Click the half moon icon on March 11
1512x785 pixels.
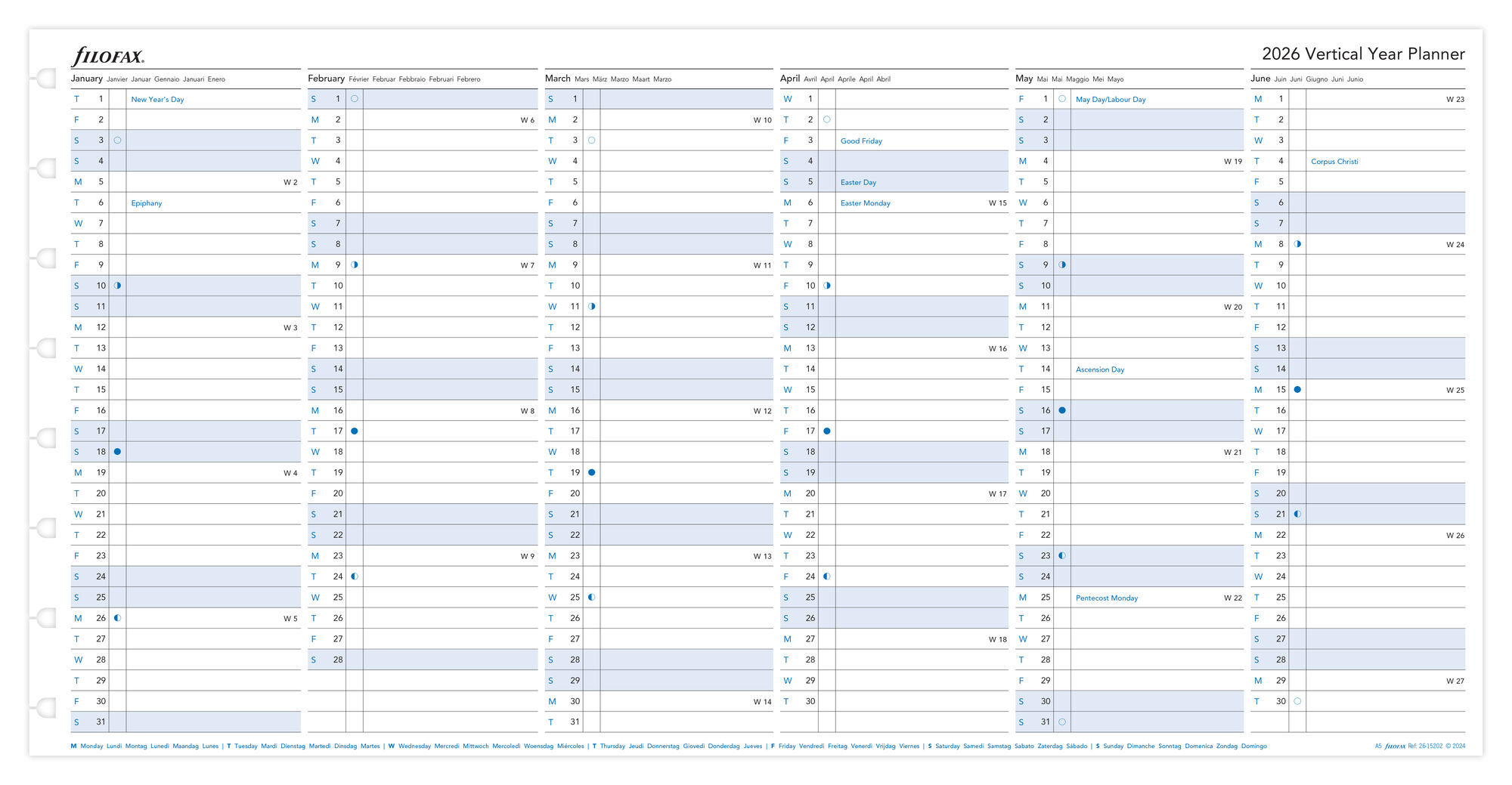pyautogui.click(x=591, y=307)
